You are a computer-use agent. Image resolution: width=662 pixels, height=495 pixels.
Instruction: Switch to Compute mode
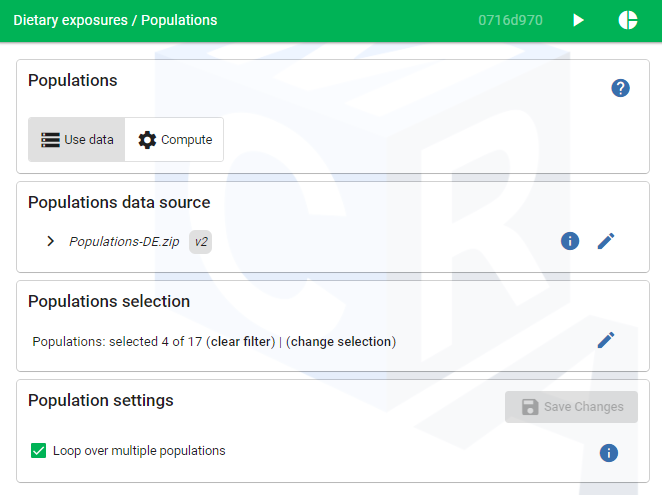coord(175,140)
